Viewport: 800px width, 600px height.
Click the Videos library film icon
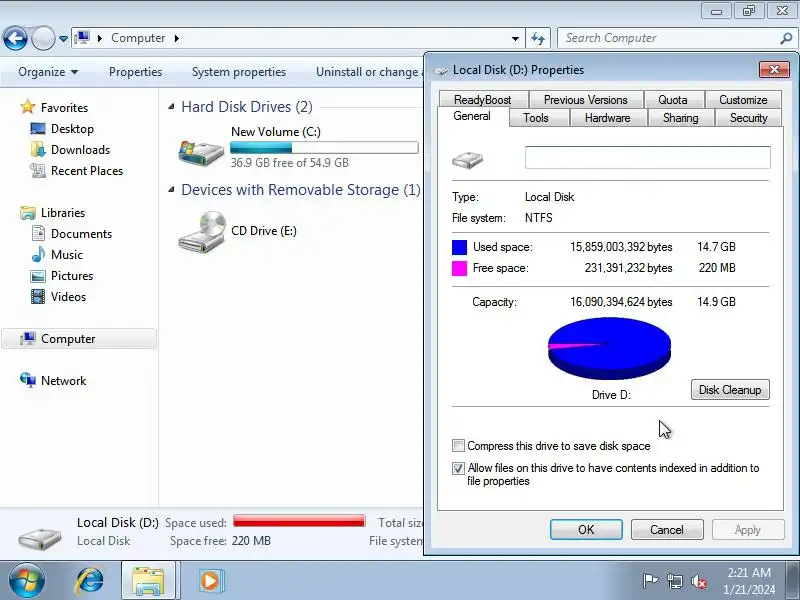coord(38,296)
